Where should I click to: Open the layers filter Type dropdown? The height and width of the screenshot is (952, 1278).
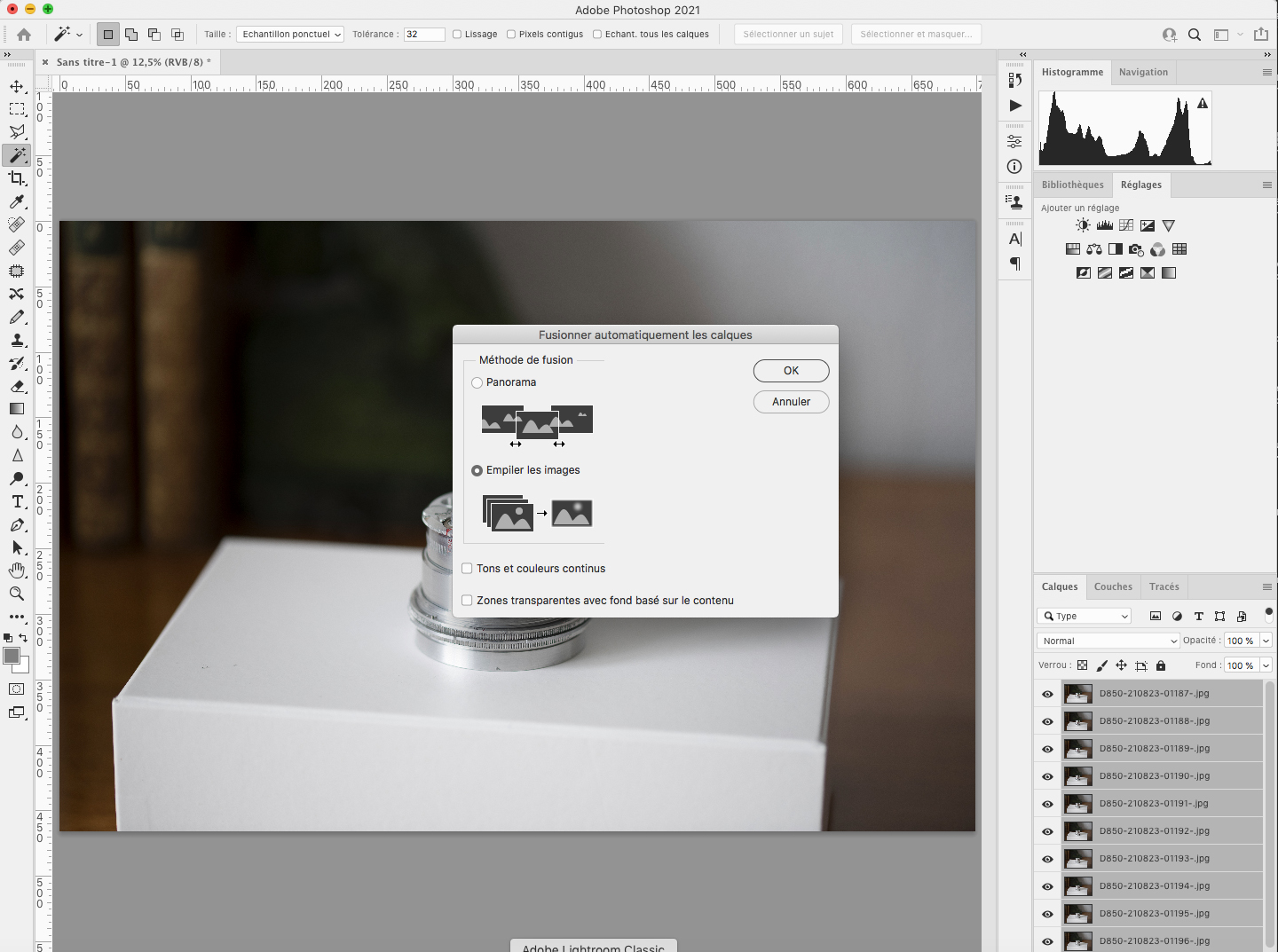coord(1084,616)
